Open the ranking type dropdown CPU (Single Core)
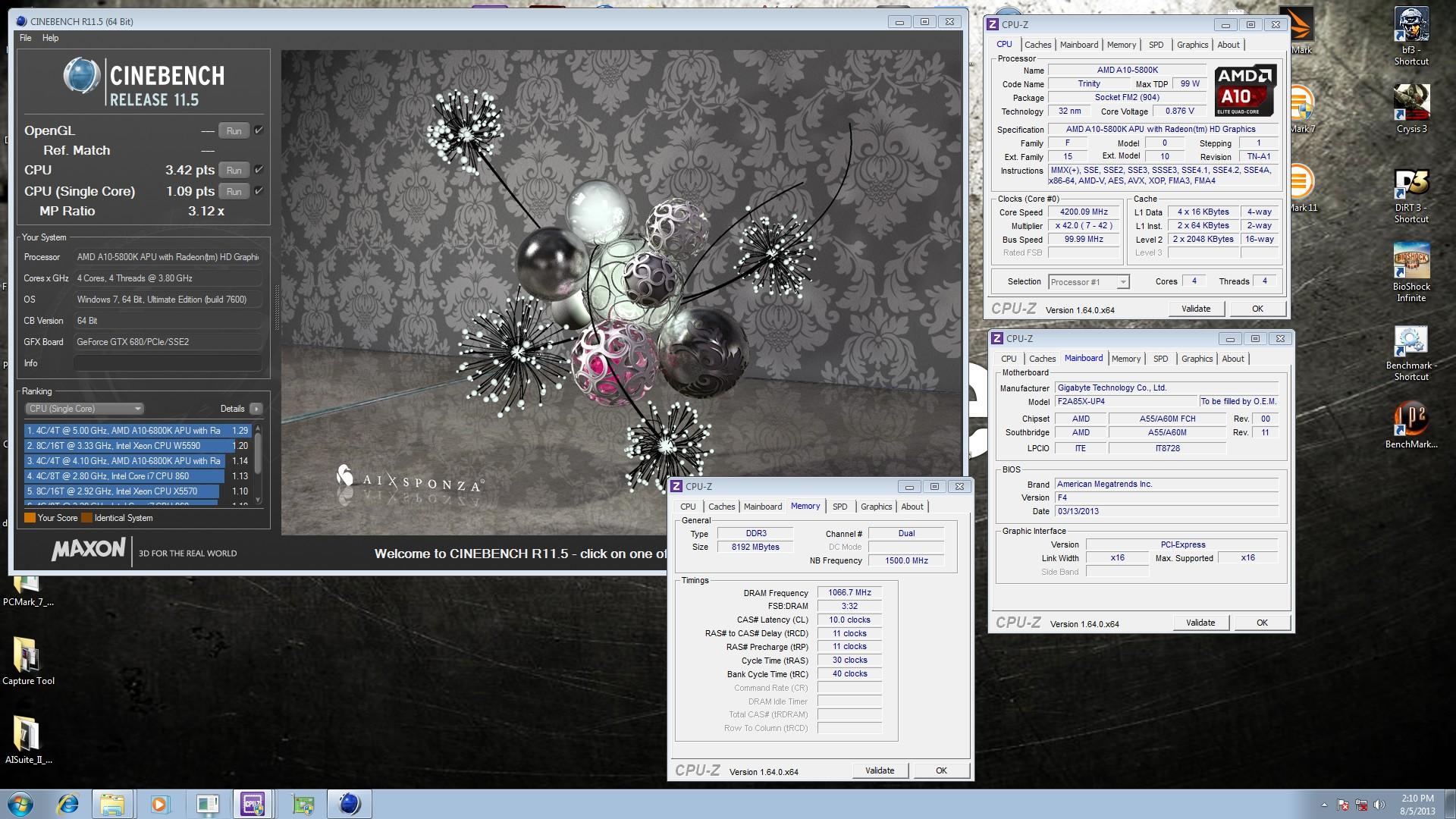The width and height of the screenshot is (1456, 819). pyautogui.click(x=84, y=409)
